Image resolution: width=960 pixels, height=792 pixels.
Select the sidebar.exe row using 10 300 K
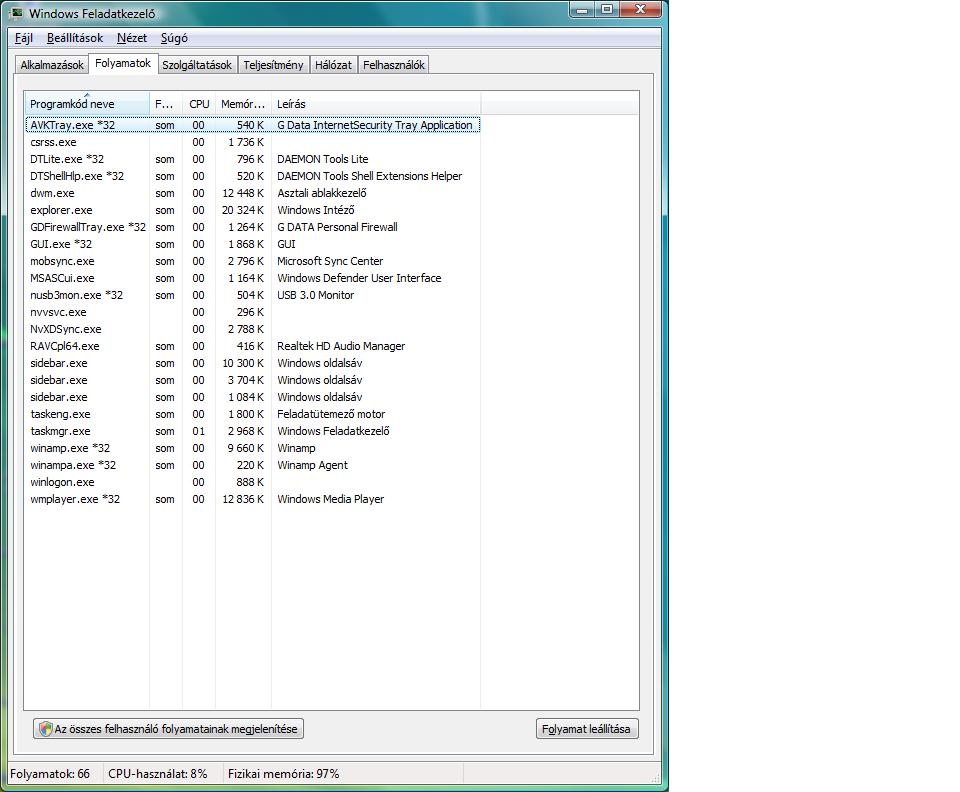click(252, 363)
